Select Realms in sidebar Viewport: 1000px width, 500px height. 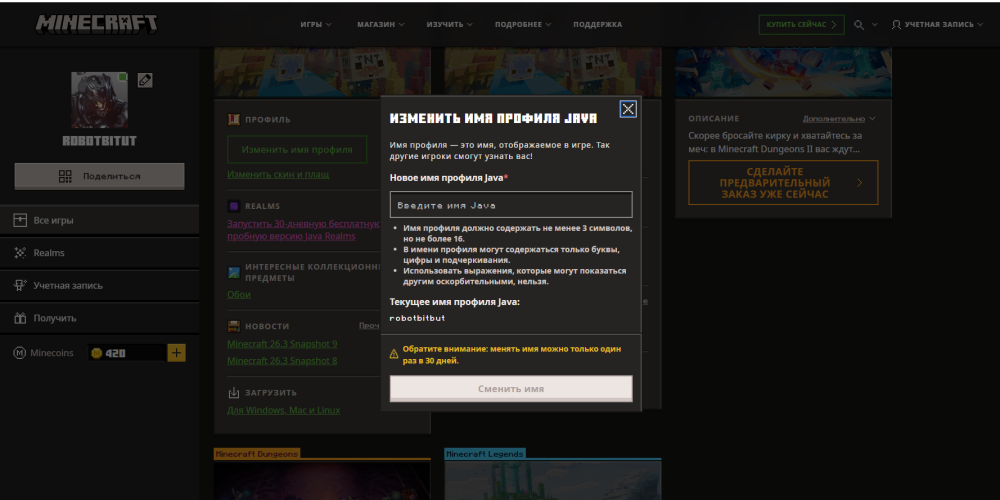click(99, 253)
